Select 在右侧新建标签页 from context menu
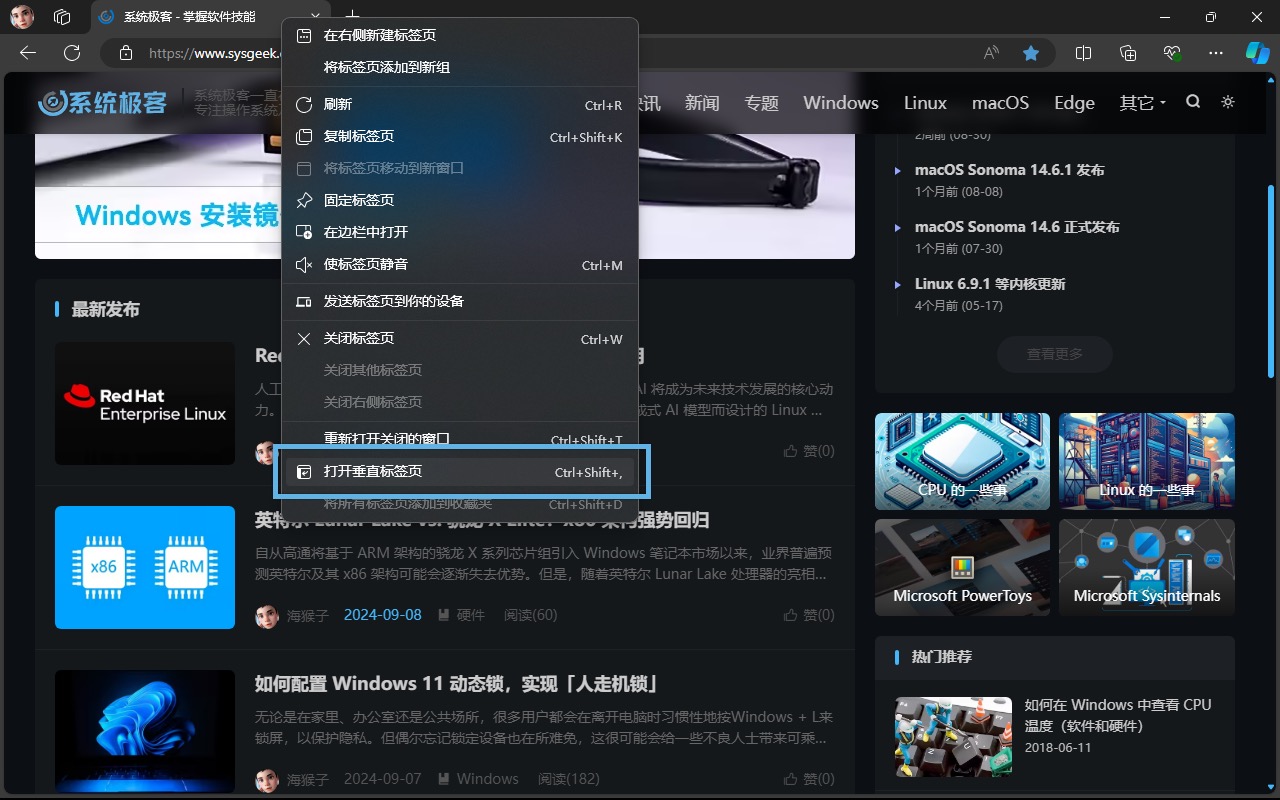 point(460,35)
